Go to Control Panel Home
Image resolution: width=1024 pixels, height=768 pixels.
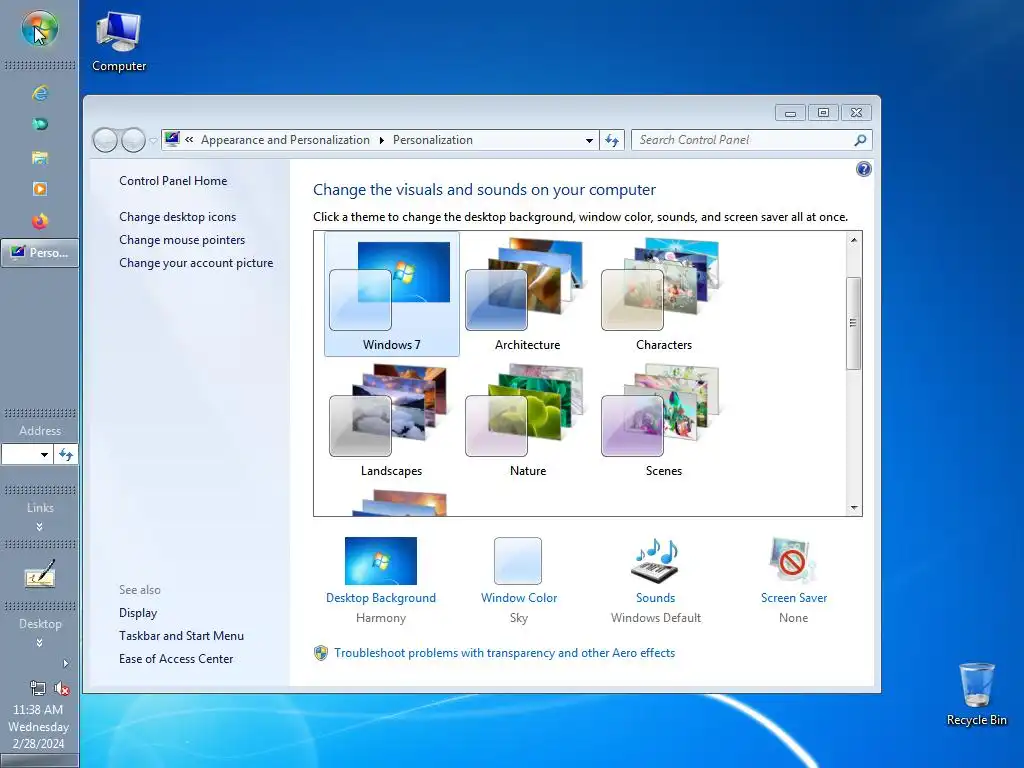(x=173, y=181)
